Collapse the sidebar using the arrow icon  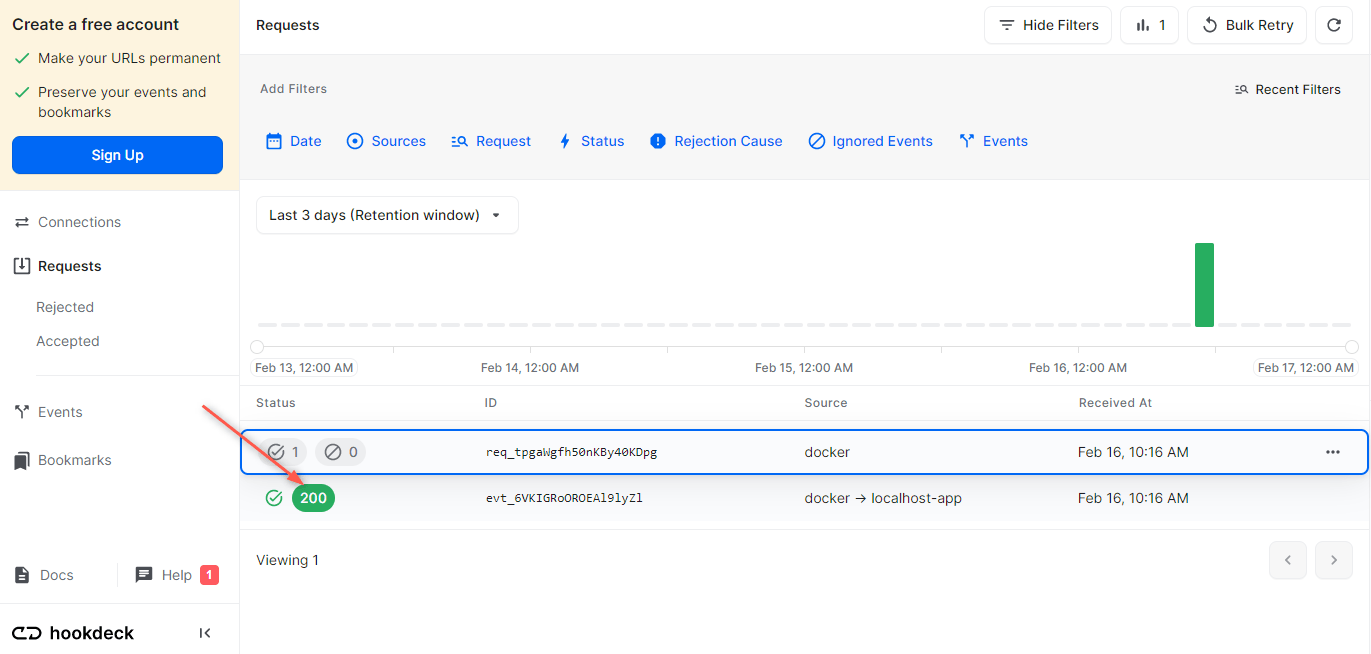[x=205, y=633]
